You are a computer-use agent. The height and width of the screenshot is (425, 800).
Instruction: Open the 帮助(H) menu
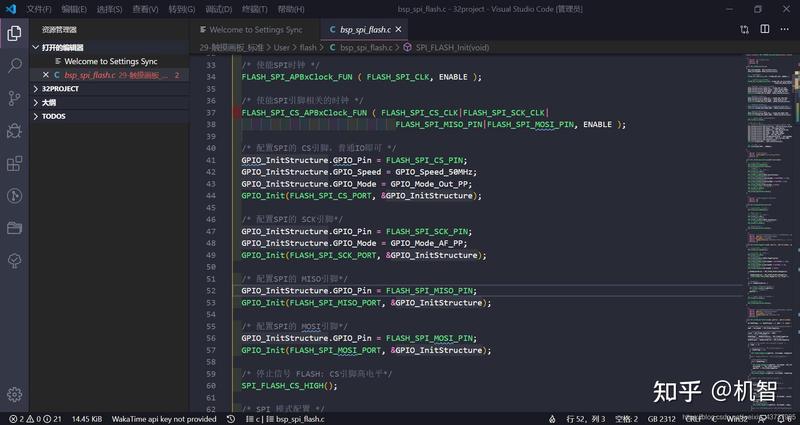(291, 9)
